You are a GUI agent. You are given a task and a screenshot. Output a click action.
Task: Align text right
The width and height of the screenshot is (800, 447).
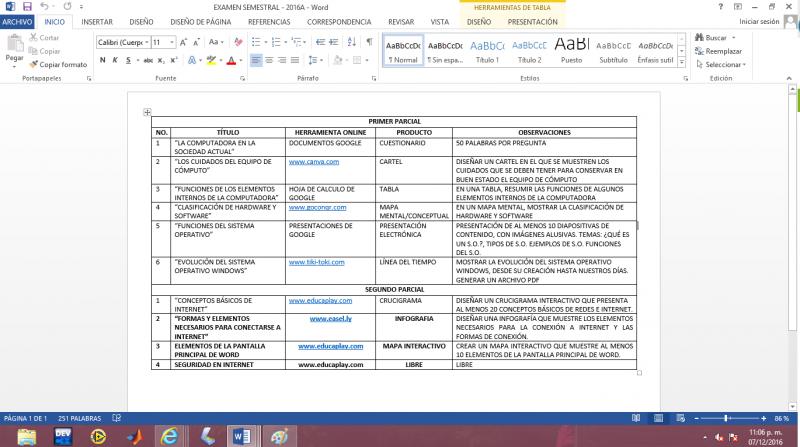[282, 60]
